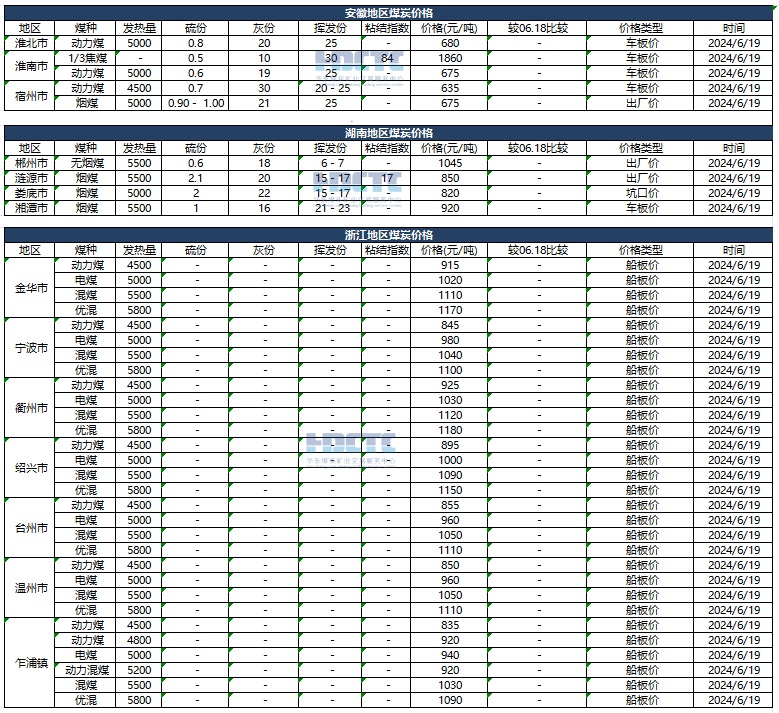779x713 pixels.
Task: Click the title 安徽地区煤炭价格
Action: tap(389, 13)
